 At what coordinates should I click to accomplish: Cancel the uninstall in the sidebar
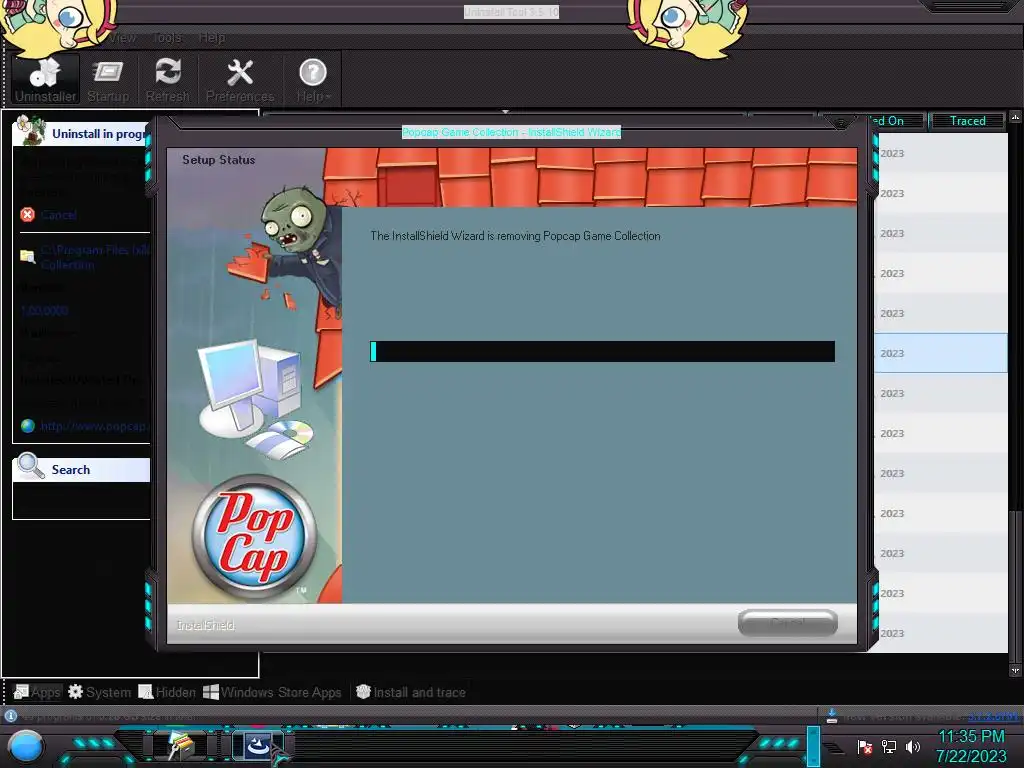[x=49, y=214]
